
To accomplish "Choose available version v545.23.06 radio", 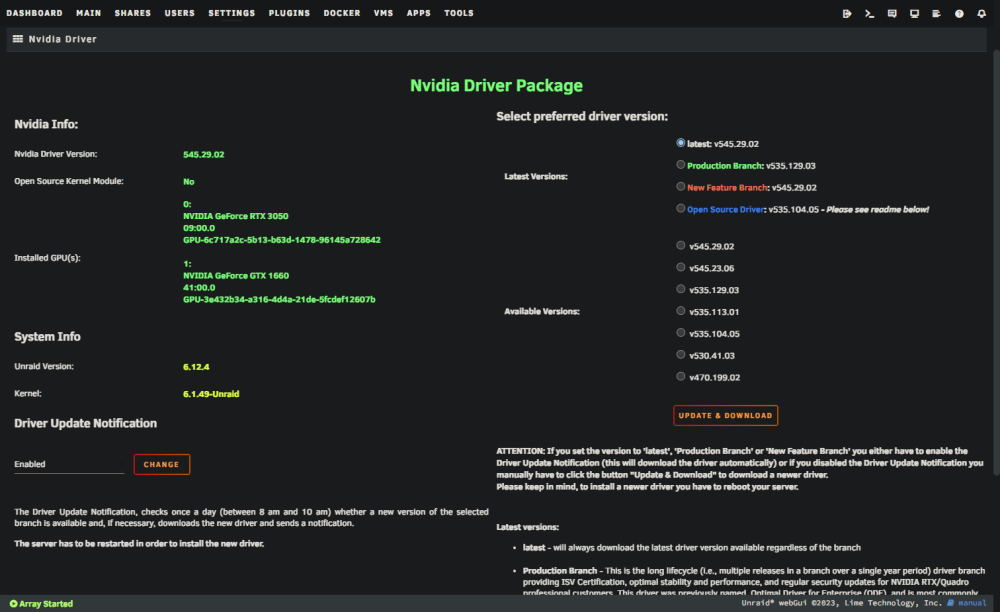I will (680, 267).
